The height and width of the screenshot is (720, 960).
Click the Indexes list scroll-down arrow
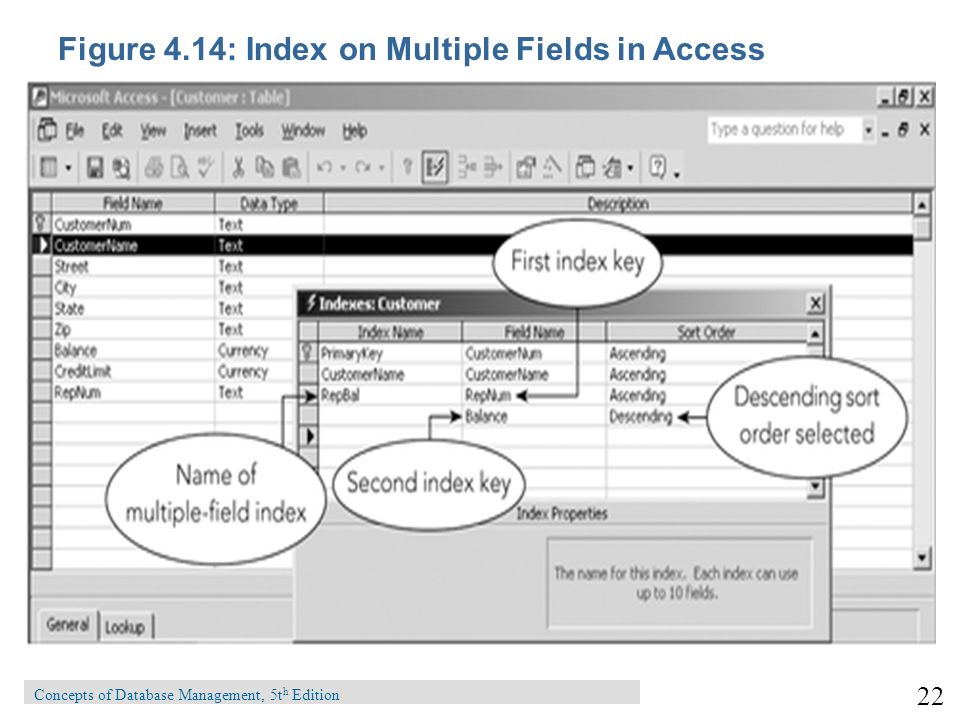point(815,487)
